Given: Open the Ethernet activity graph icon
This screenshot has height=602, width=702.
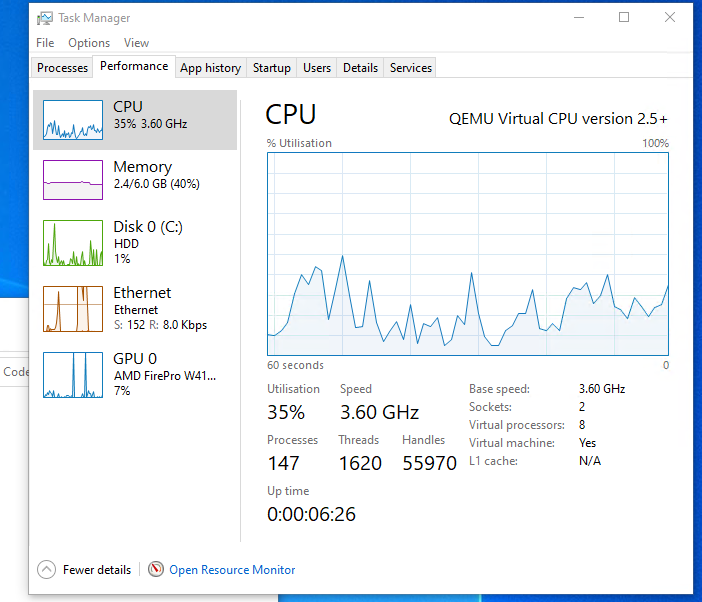Looking at the screenshot, I should pos(73,309).
